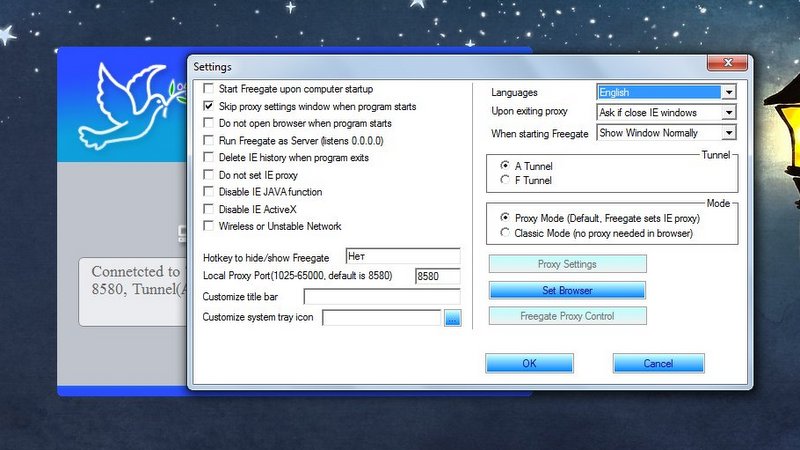Viewport: 800px width, 450px height.
Task: Confirm settings with the OK button
Action: [x=529, y=363]
